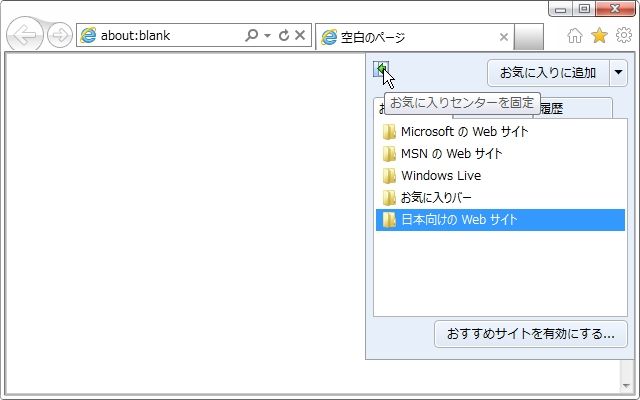640x400 pixels.
Task: Open the お気に入りバー folder
Action: 500,198
